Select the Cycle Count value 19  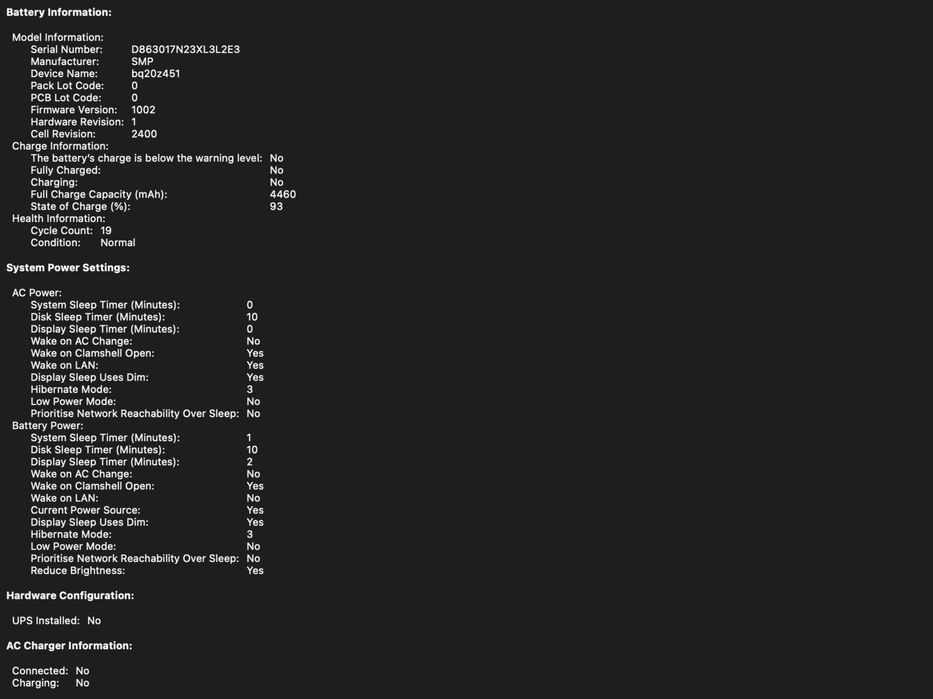(106, 231)
